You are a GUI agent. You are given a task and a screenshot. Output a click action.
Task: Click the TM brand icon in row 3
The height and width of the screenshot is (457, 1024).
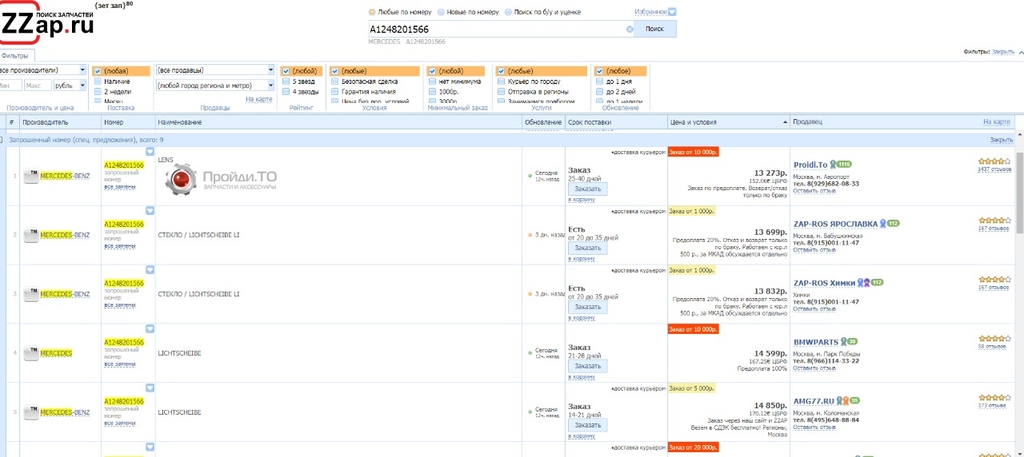(x=31, y=294)
